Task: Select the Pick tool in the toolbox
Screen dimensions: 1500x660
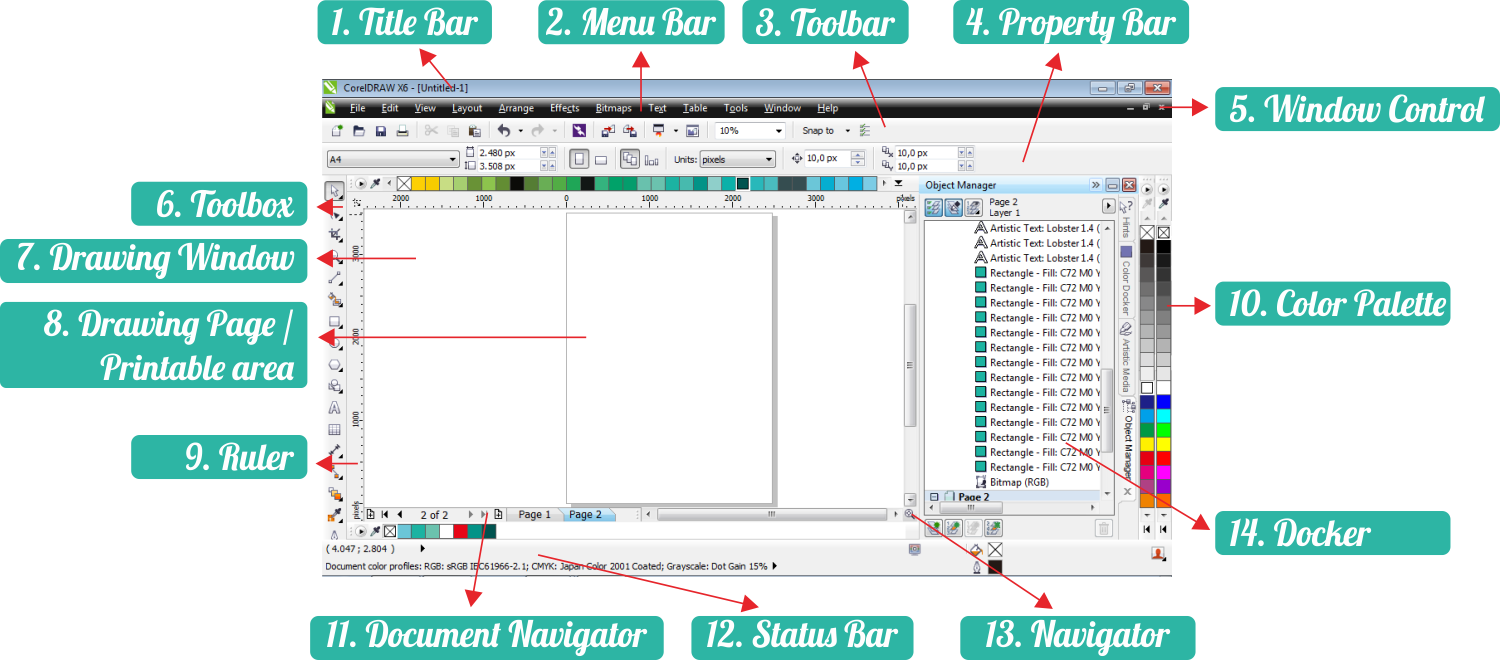Action: 336,190
